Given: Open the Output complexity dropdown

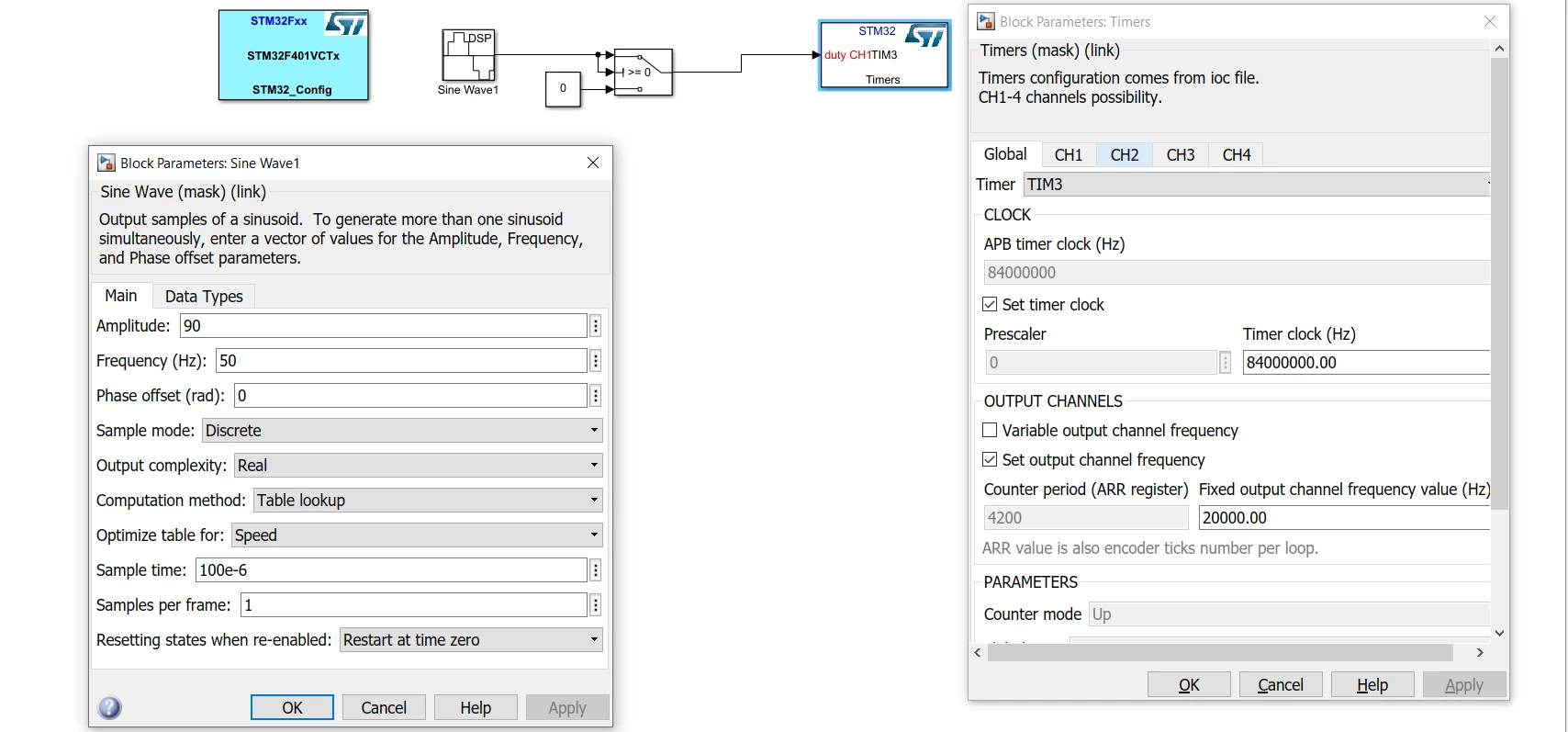Looking at the screenshot, I should 419,466.
